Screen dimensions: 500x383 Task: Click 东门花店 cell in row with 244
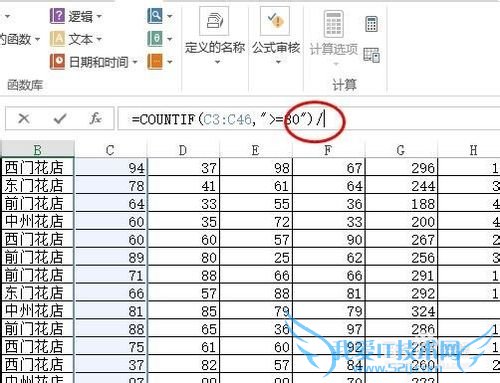pyautogui.click(x=38, y=185)
